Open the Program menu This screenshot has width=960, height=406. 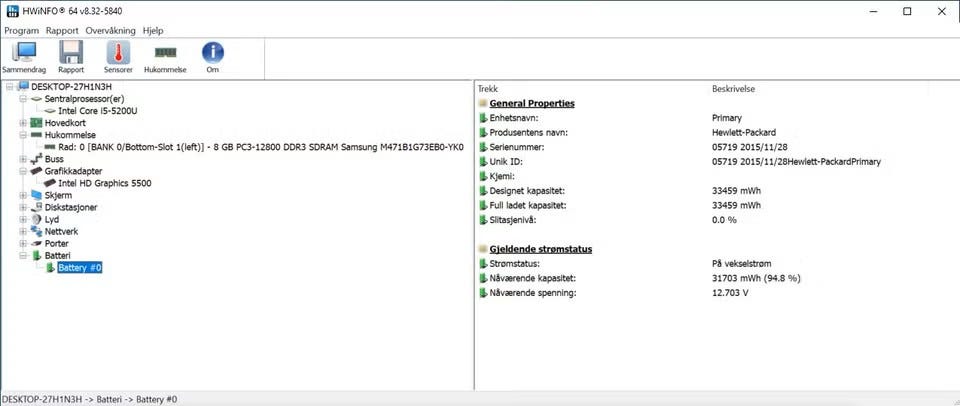(x=21, y=31)
